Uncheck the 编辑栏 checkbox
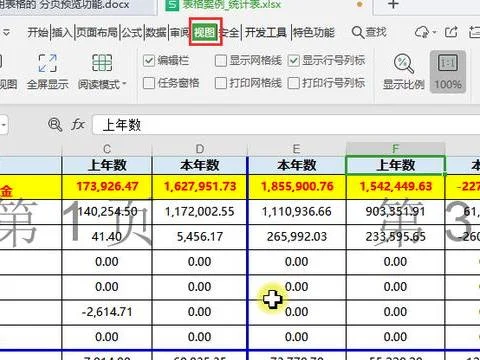This screenshot has height=360, width=480. click(x=149, y=61)
